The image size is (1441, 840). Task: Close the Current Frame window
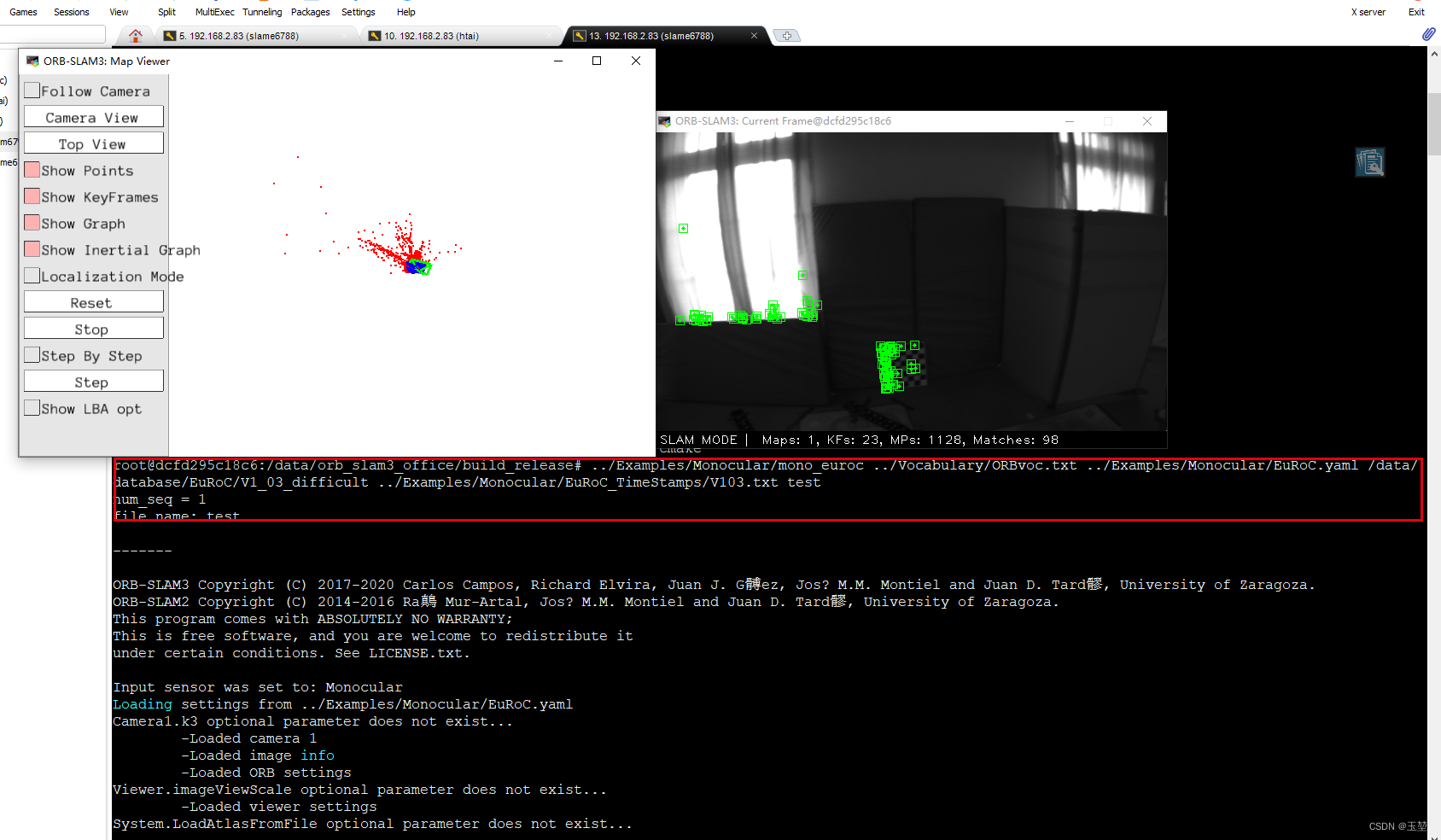(x=1147, y=121)
